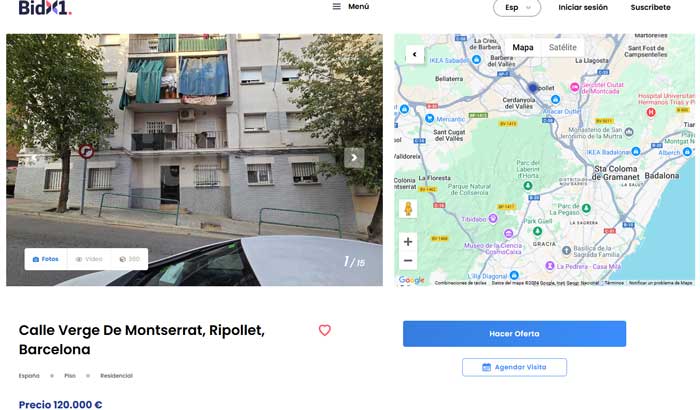
Task: Zoom out on the map
Action: pyautogui.click(x=408, y=260)
